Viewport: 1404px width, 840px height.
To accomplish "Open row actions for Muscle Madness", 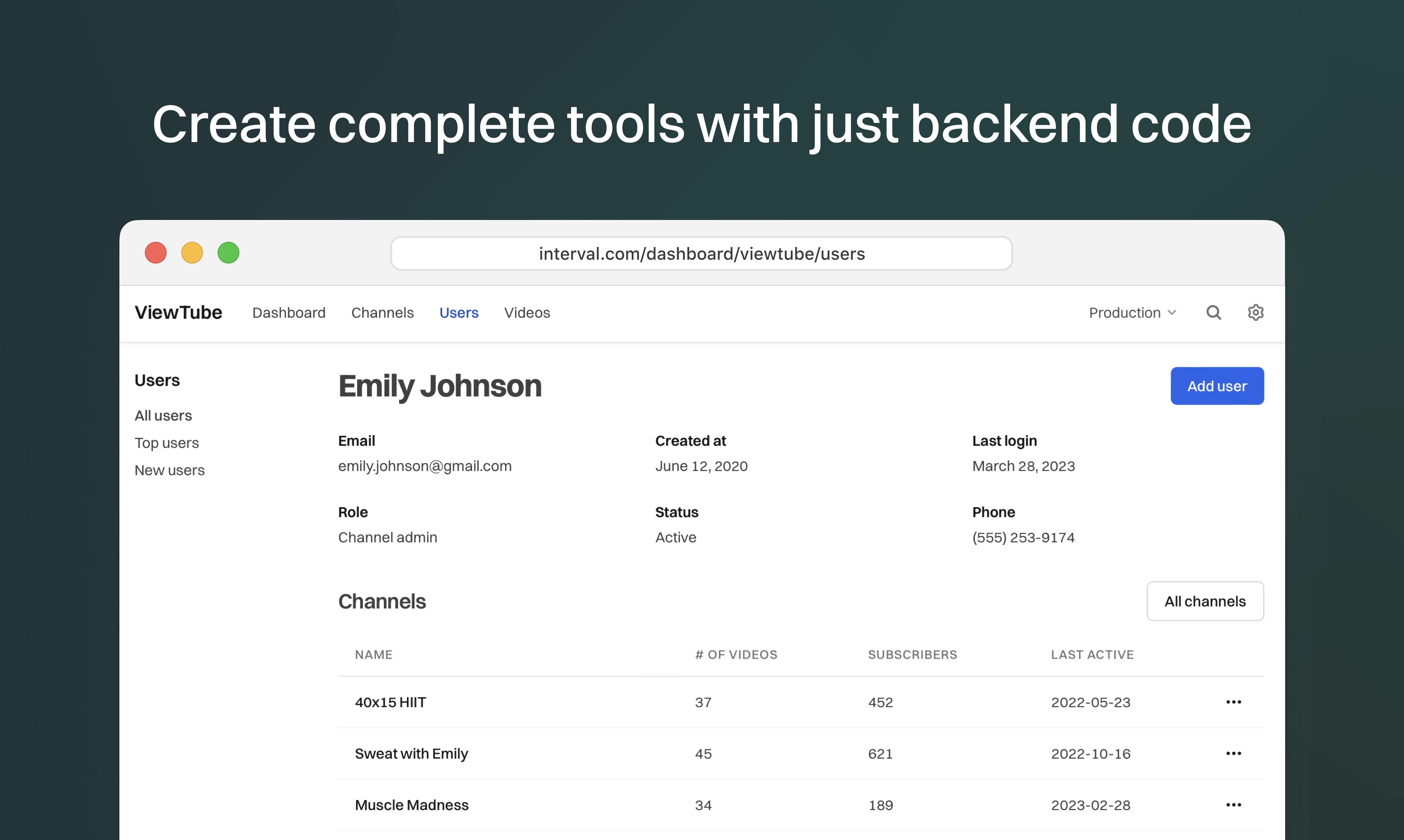I will (1233, 805).
